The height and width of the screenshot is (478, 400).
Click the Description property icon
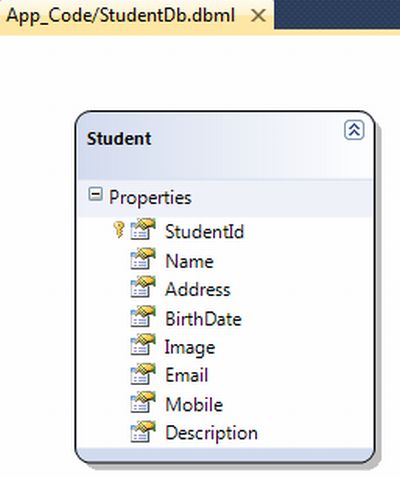pyautogui.click(x=143, y=431)
